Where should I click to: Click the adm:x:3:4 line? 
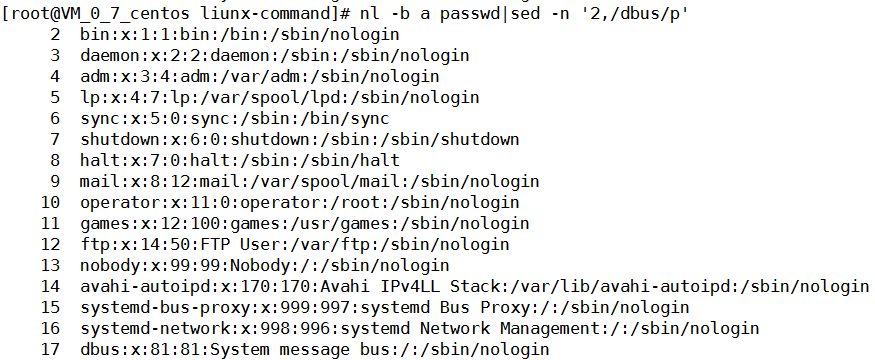coord(259,76)
